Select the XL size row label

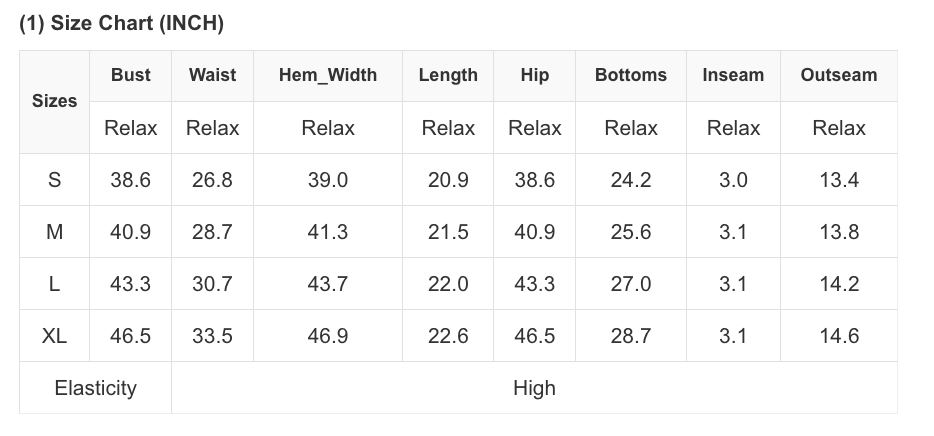point(54,336)
